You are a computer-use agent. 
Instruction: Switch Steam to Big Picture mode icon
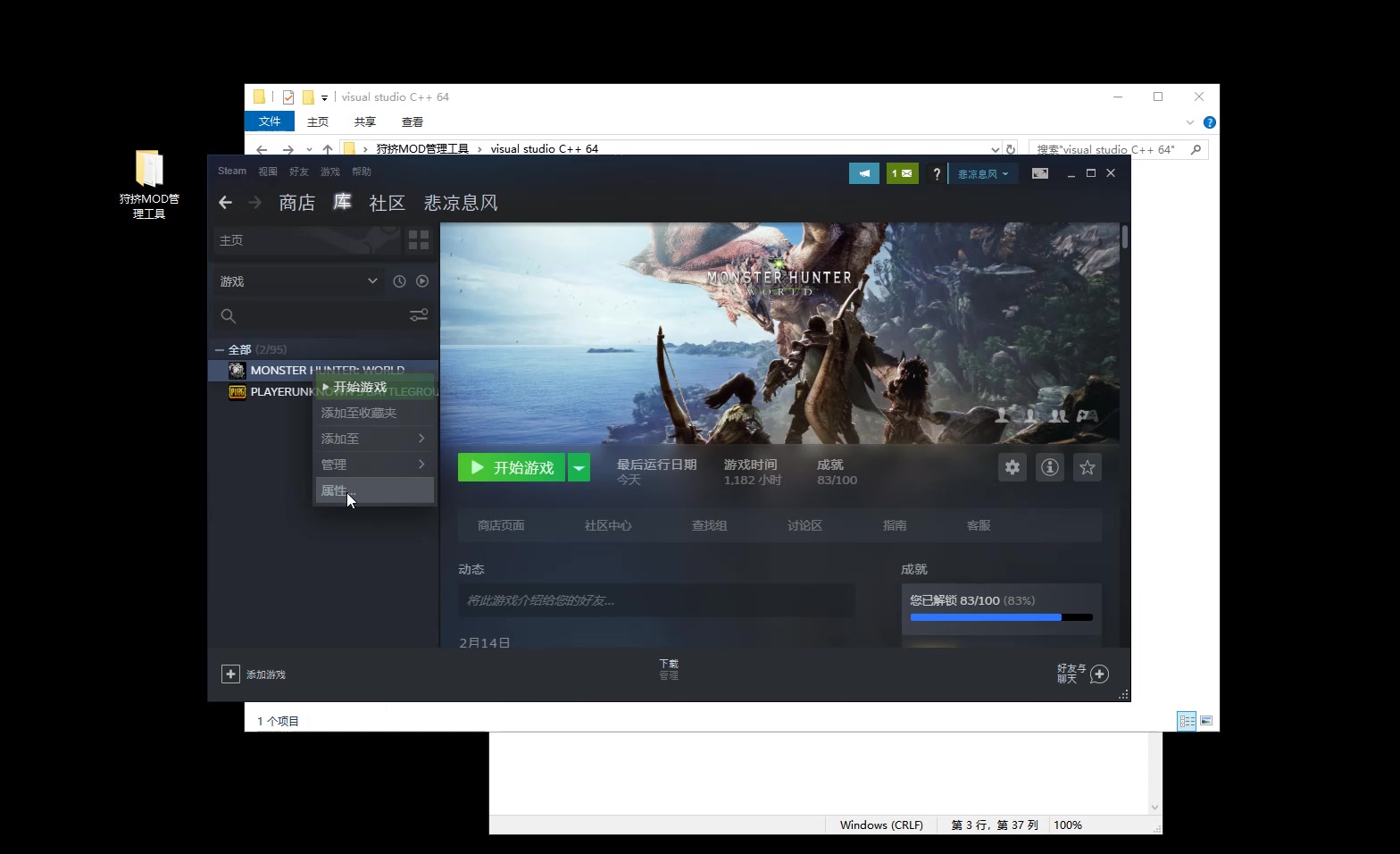click(1040, 173)
